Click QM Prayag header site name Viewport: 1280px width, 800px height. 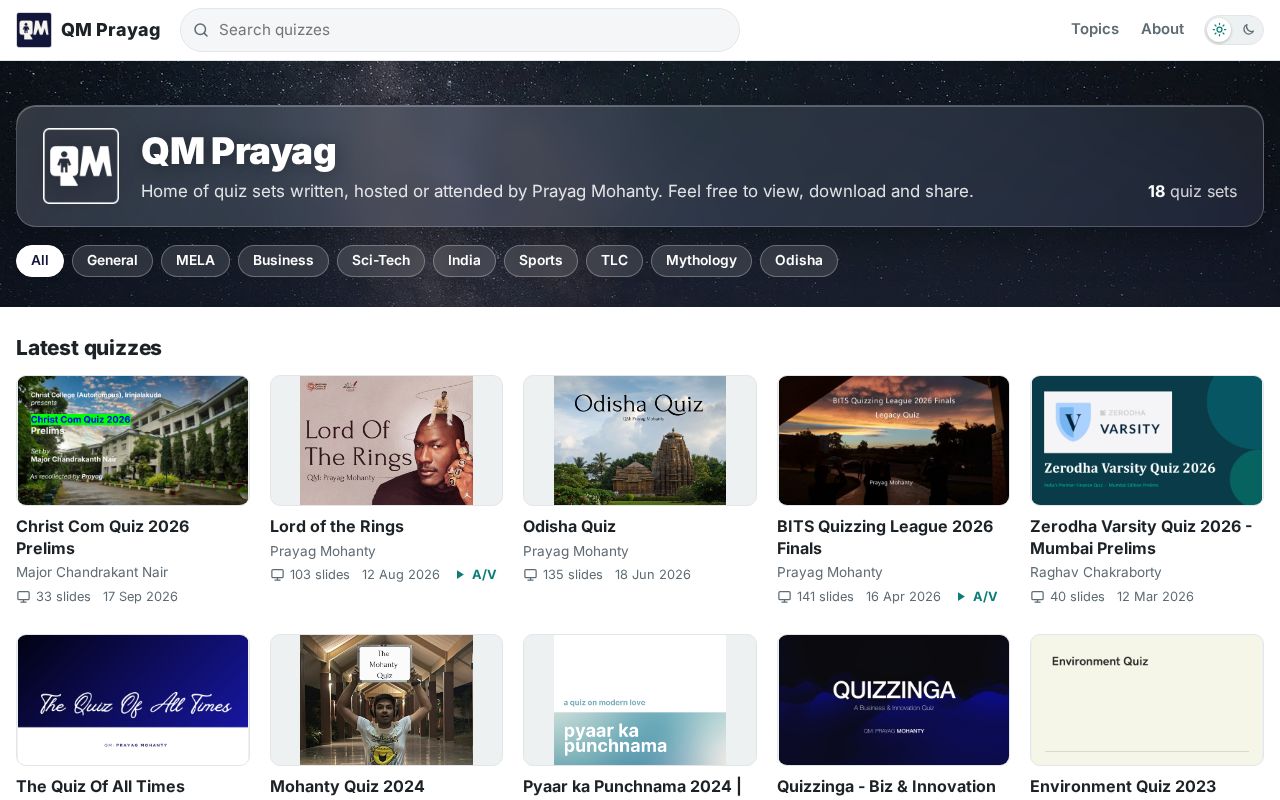[x=110, y=30]
